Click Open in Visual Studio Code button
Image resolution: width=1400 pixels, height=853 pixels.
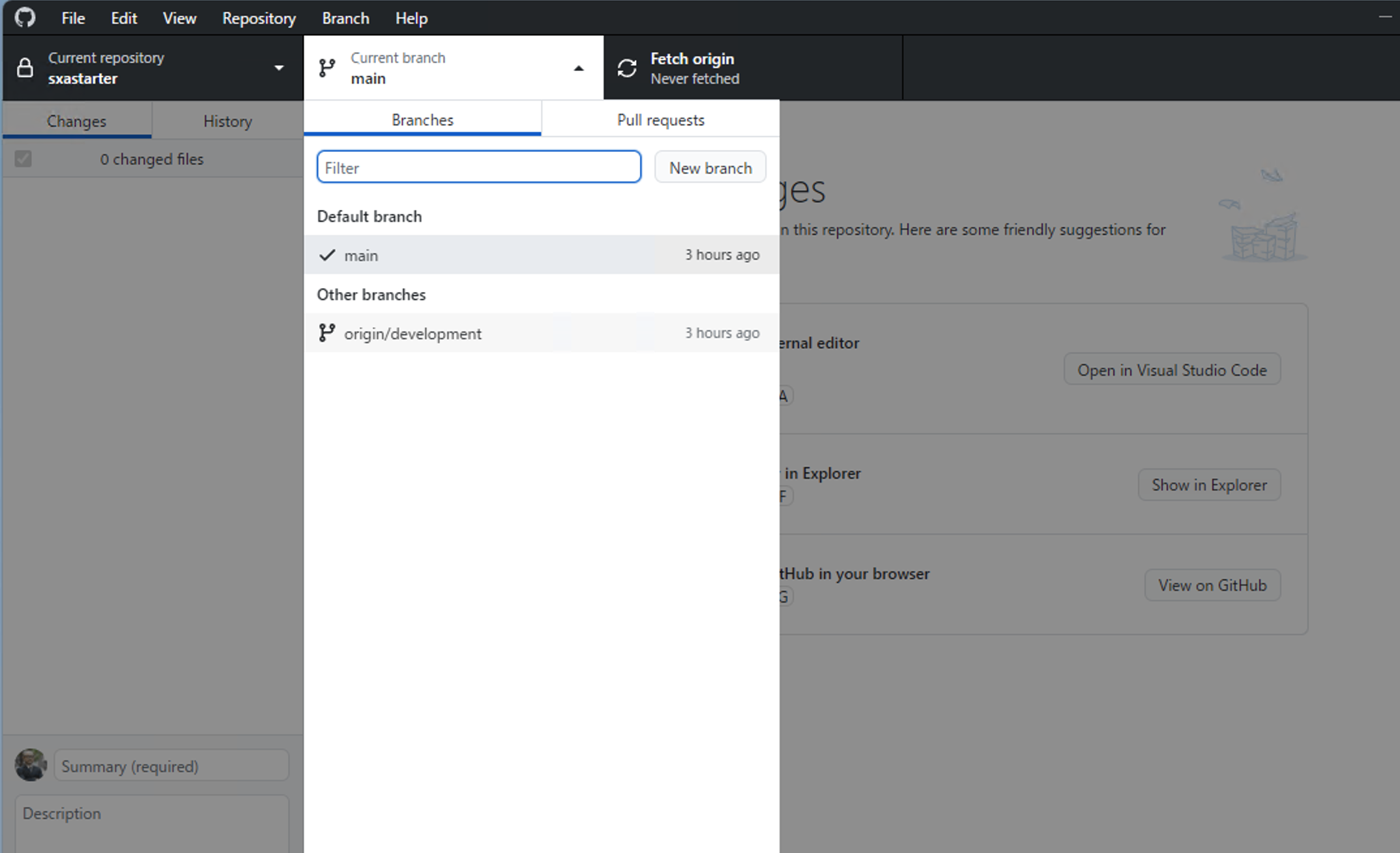pyautogui.click(x=1172, y=369)
